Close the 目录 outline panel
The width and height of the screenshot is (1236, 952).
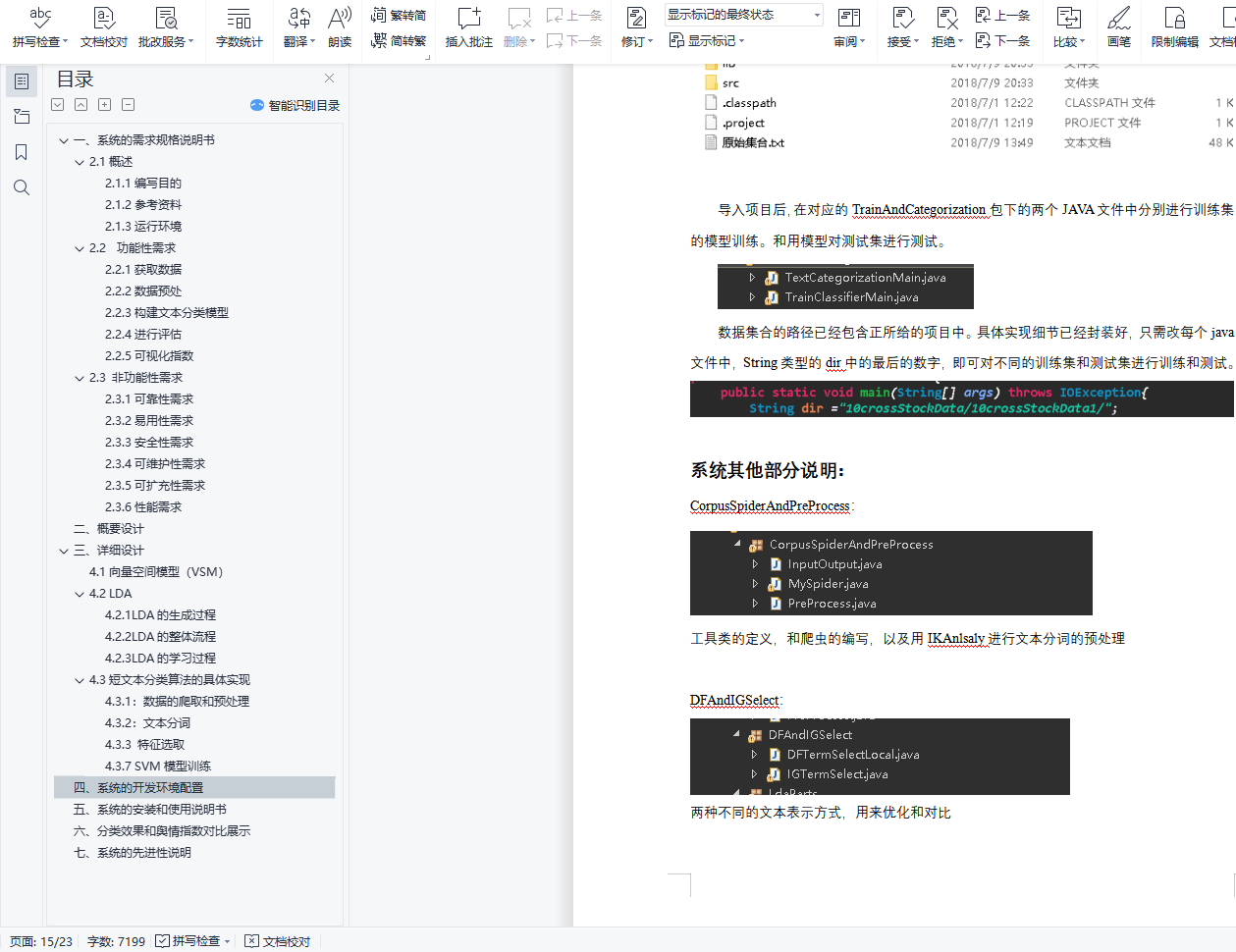tap(329, 79)
